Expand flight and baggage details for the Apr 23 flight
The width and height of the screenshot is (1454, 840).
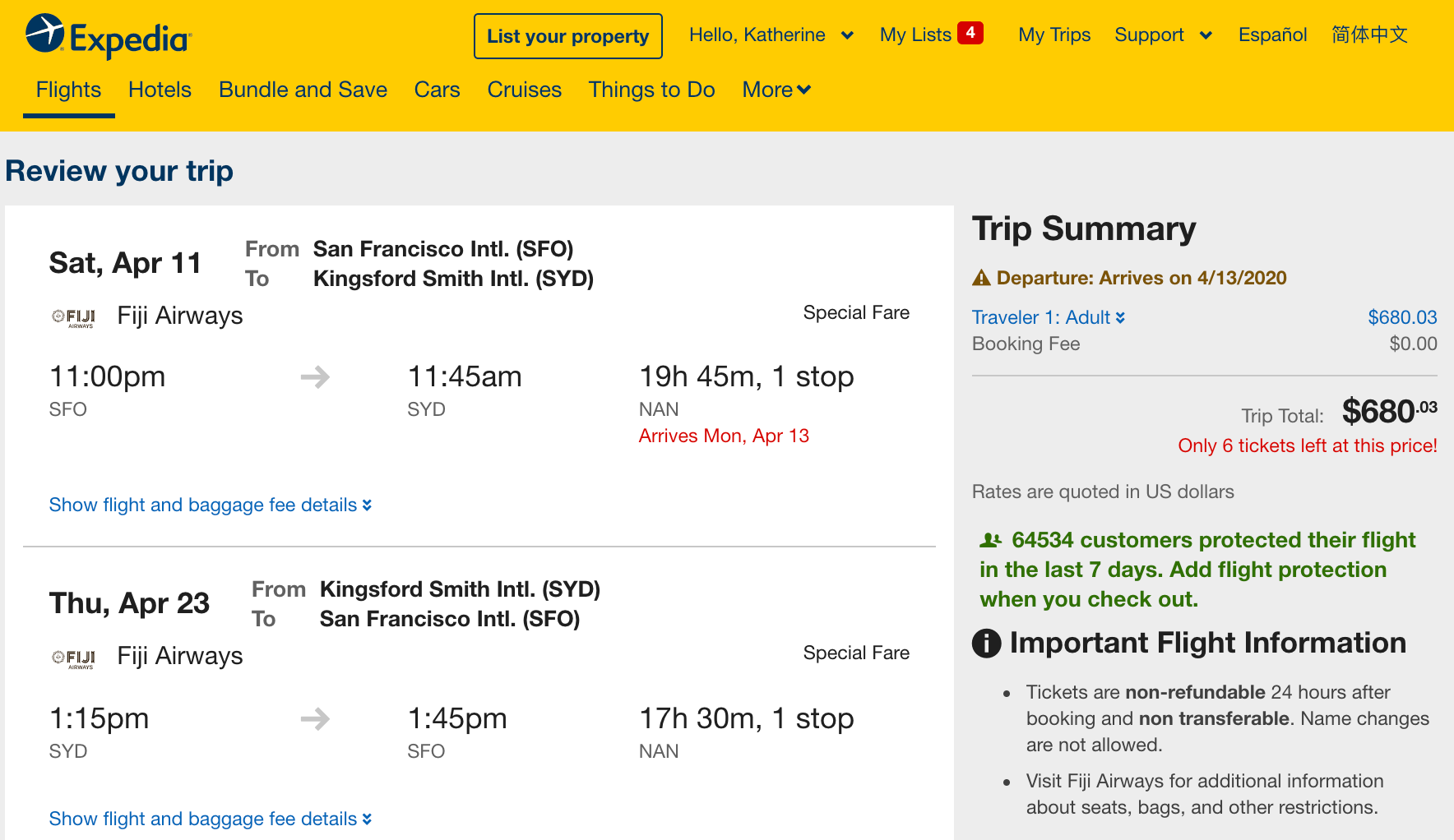(x=210, y=819)
